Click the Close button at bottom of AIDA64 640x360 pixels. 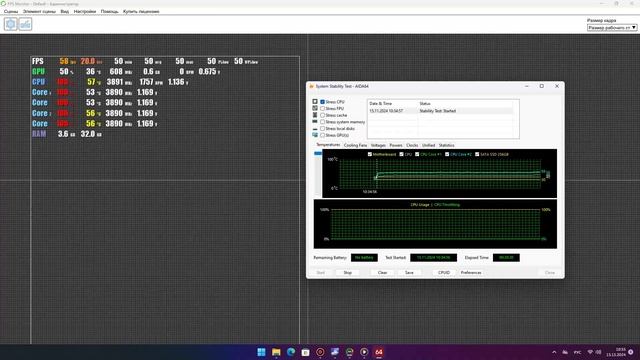[x=550, y=272]
